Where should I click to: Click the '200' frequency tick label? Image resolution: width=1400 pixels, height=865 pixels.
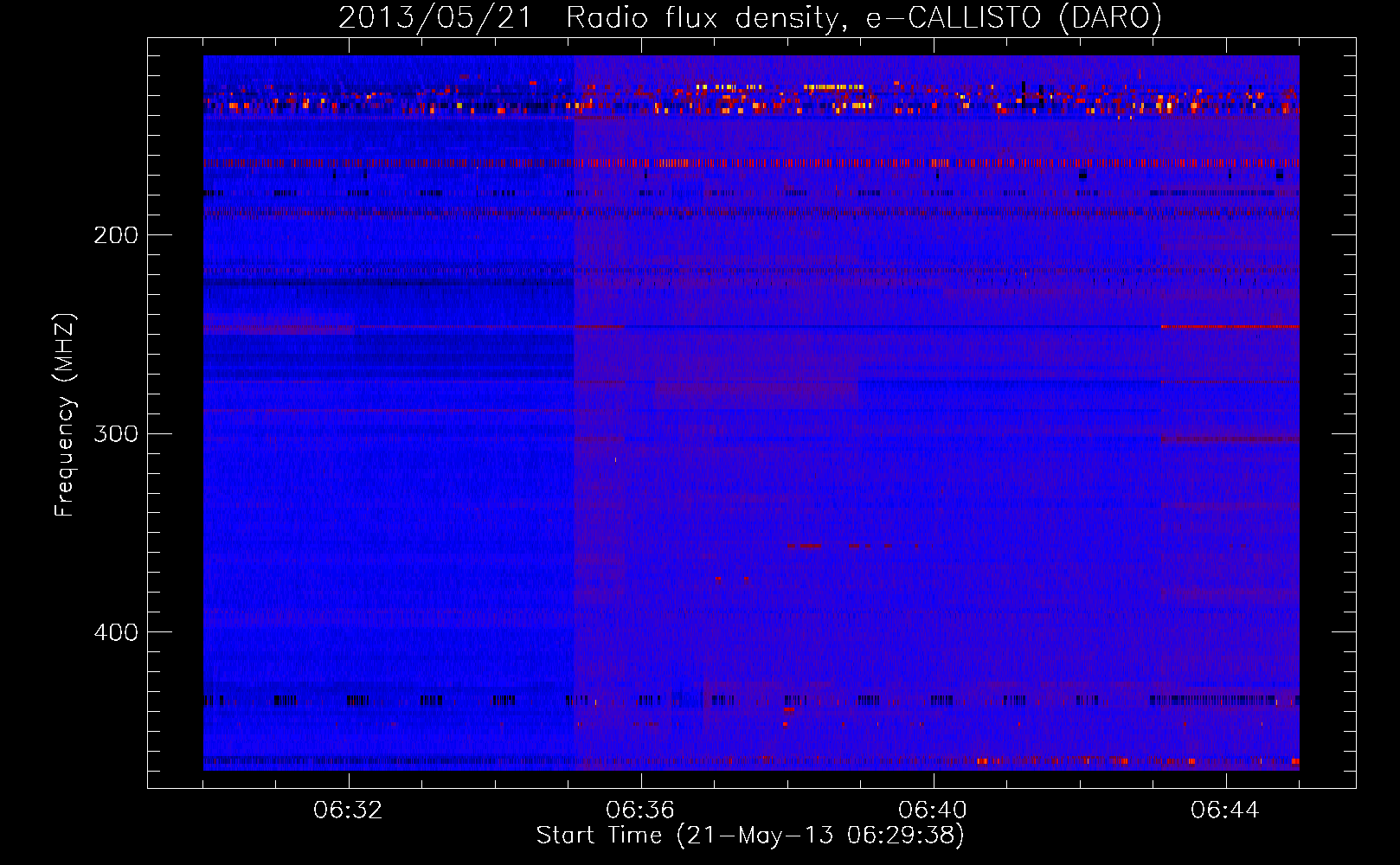click(x=116, y=235)
